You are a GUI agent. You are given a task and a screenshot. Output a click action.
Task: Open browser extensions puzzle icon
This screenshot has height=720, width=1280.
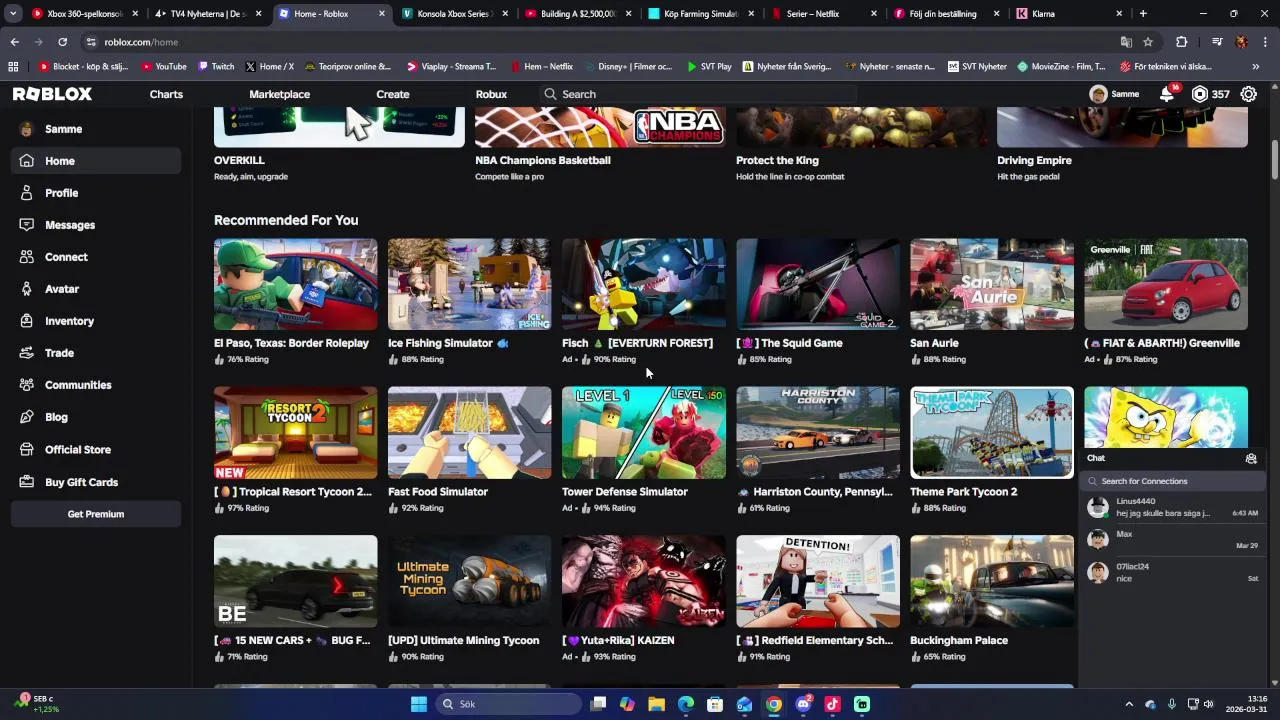click(1182, 42)
